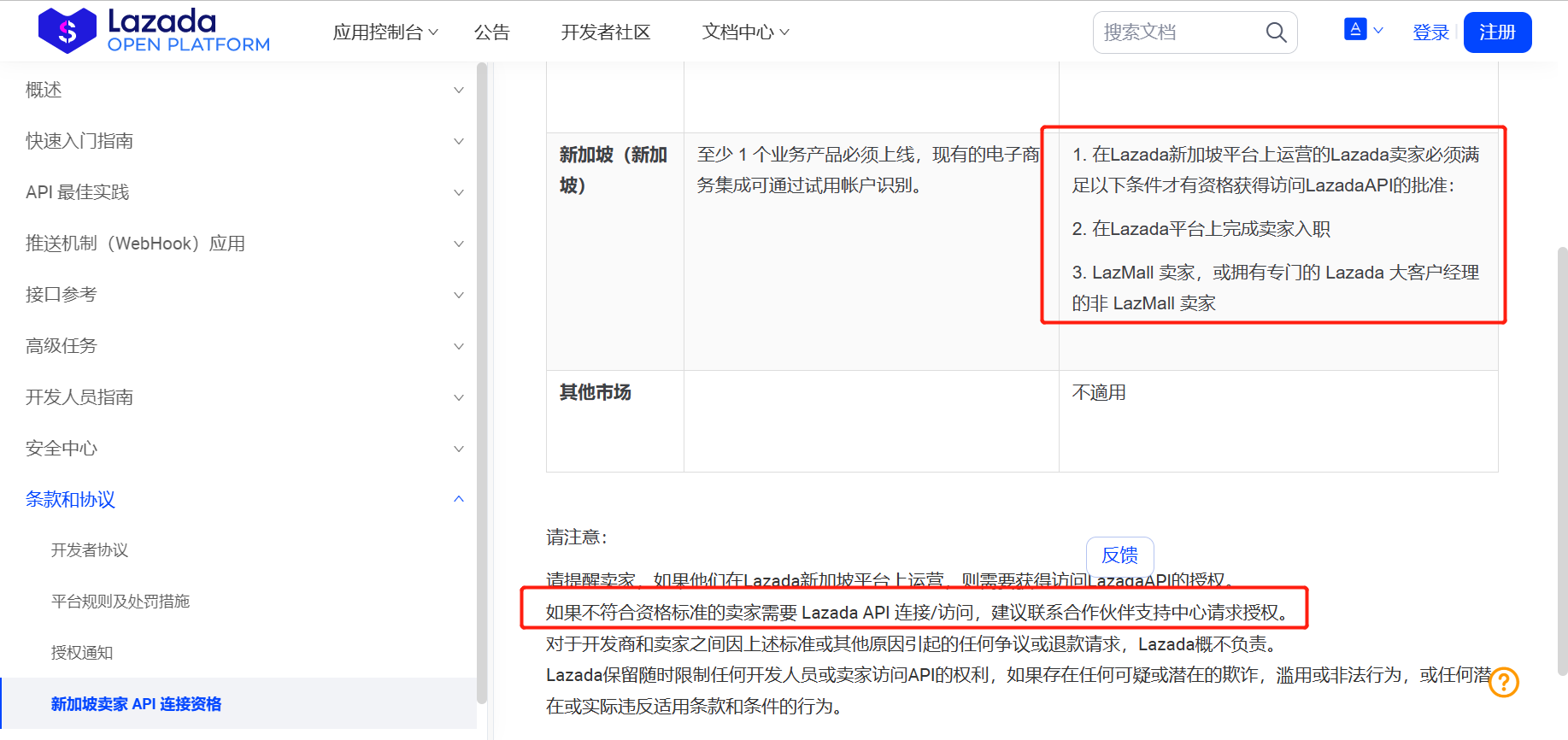Select 新加坡卖家 API 连接资格 item

(x=238, y=704)
